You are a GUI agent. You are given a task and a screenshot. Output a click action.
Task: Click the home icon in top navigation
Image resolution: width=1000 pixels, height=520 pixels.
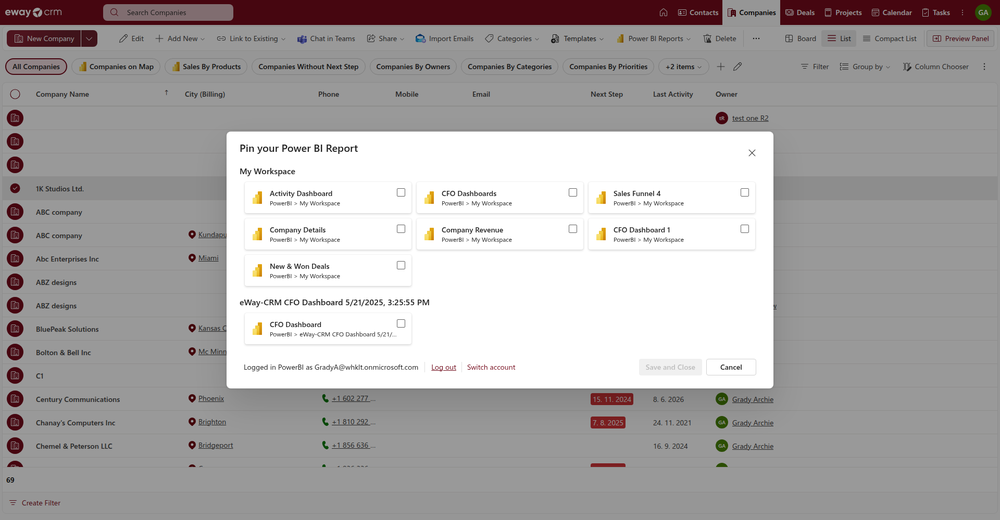(663, 12)
